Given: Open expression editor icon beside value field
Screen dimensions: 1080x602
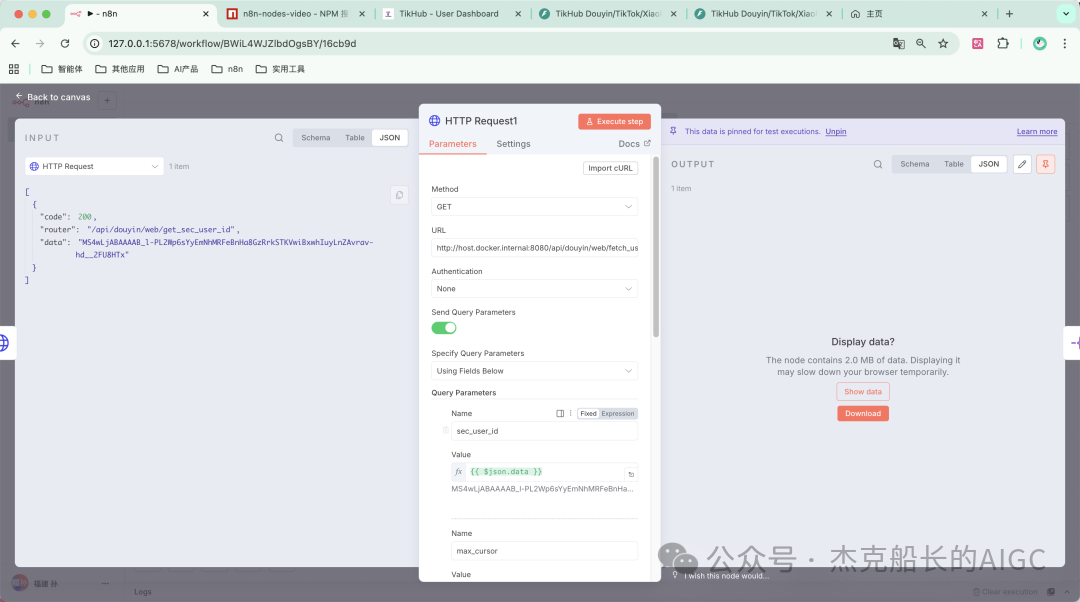Looking at the screenshot, I should 631,474.
